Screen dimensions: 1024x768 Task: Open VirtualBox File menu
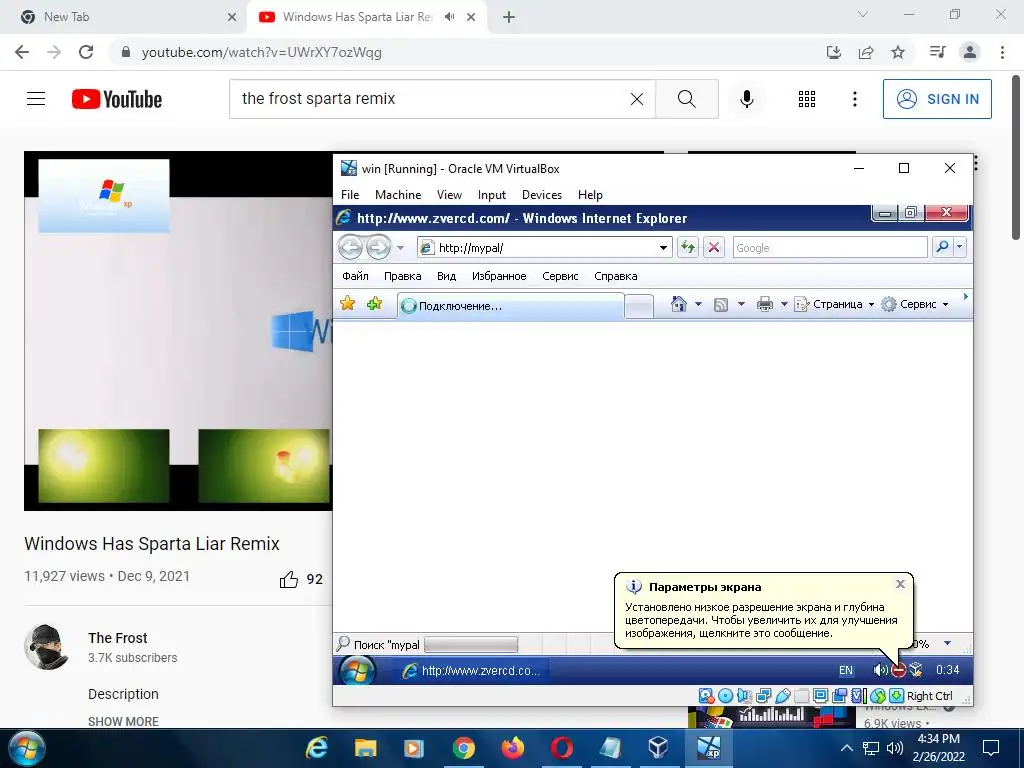coord(350,195)
